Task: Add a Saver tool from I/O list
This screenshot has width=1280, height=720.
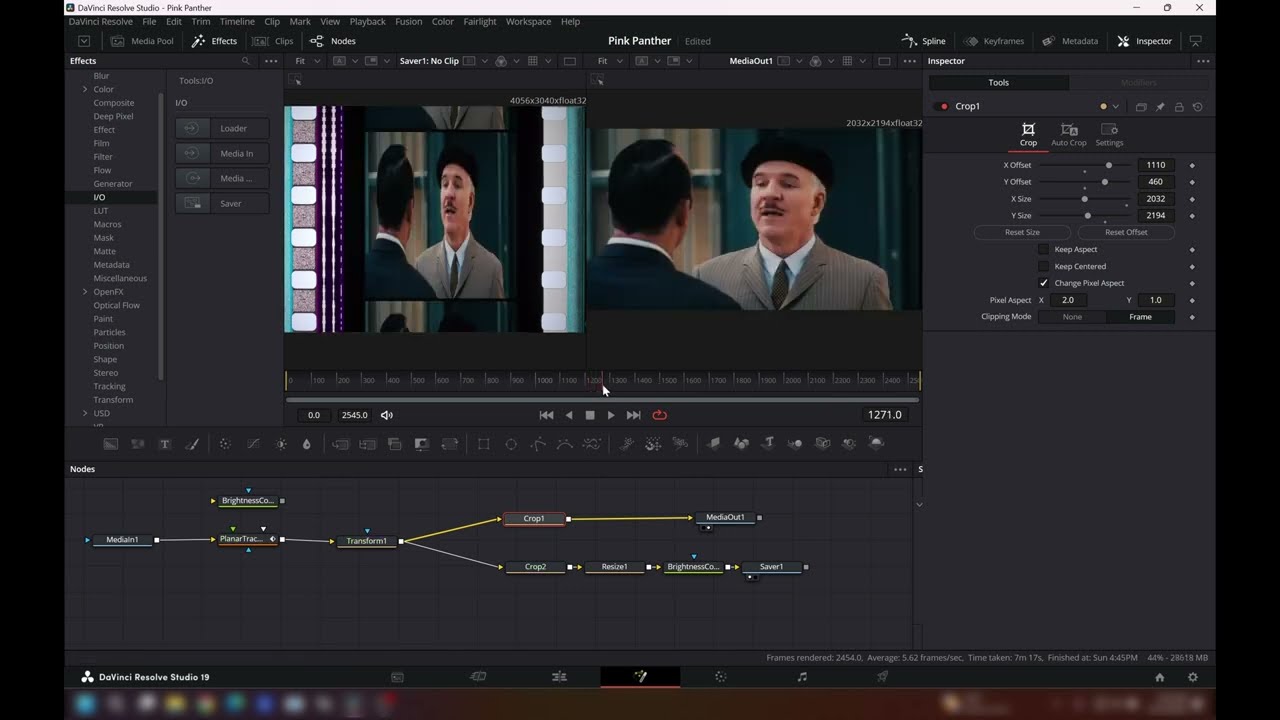Action: pos(222,203)
